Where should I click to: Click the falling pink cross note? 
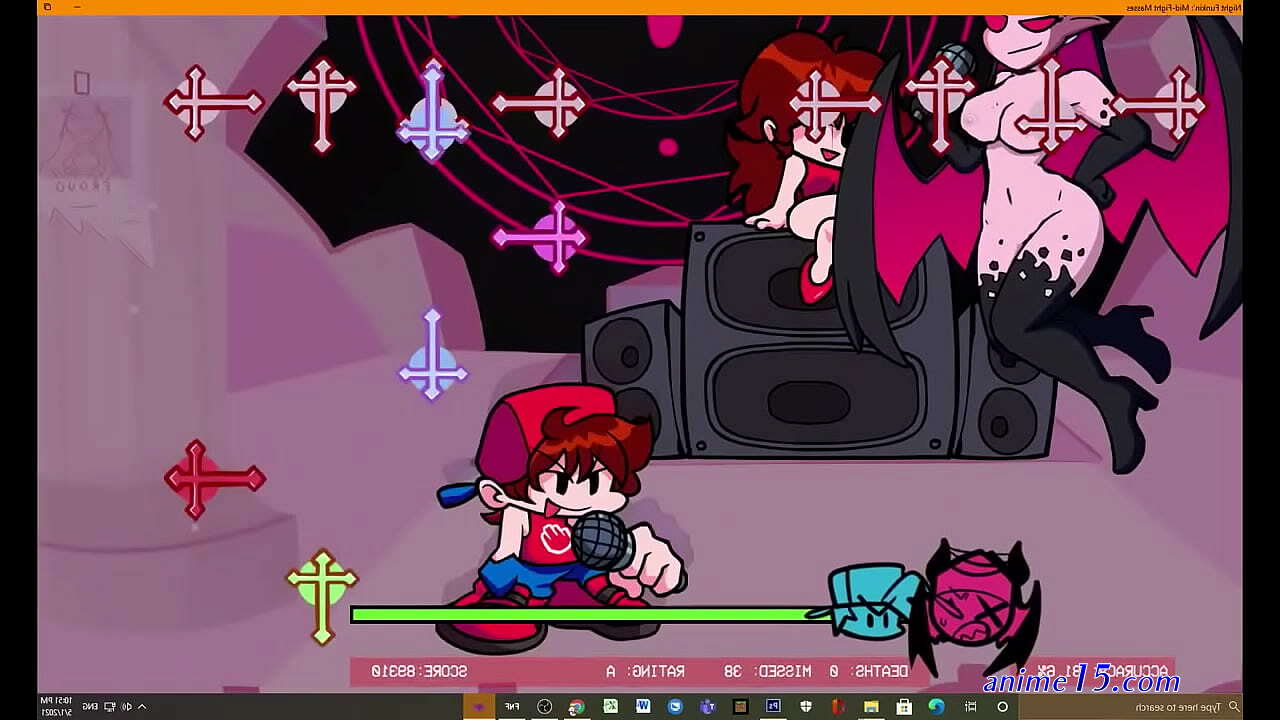point(542,238)
